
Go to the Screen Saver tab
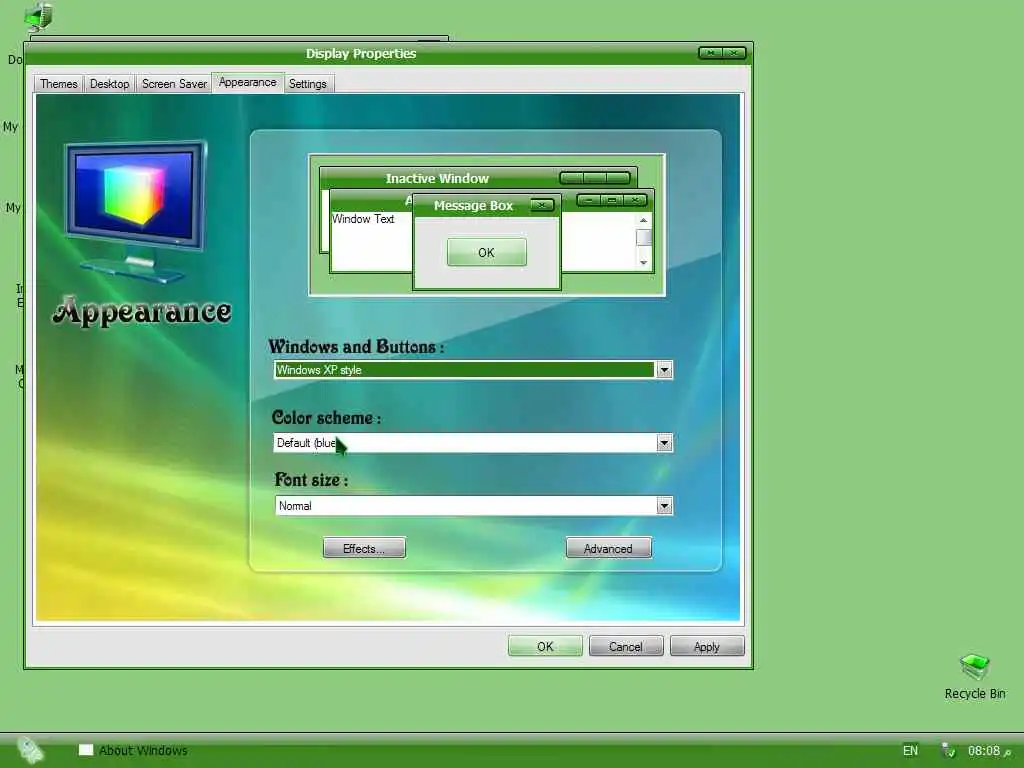(174, 84)
